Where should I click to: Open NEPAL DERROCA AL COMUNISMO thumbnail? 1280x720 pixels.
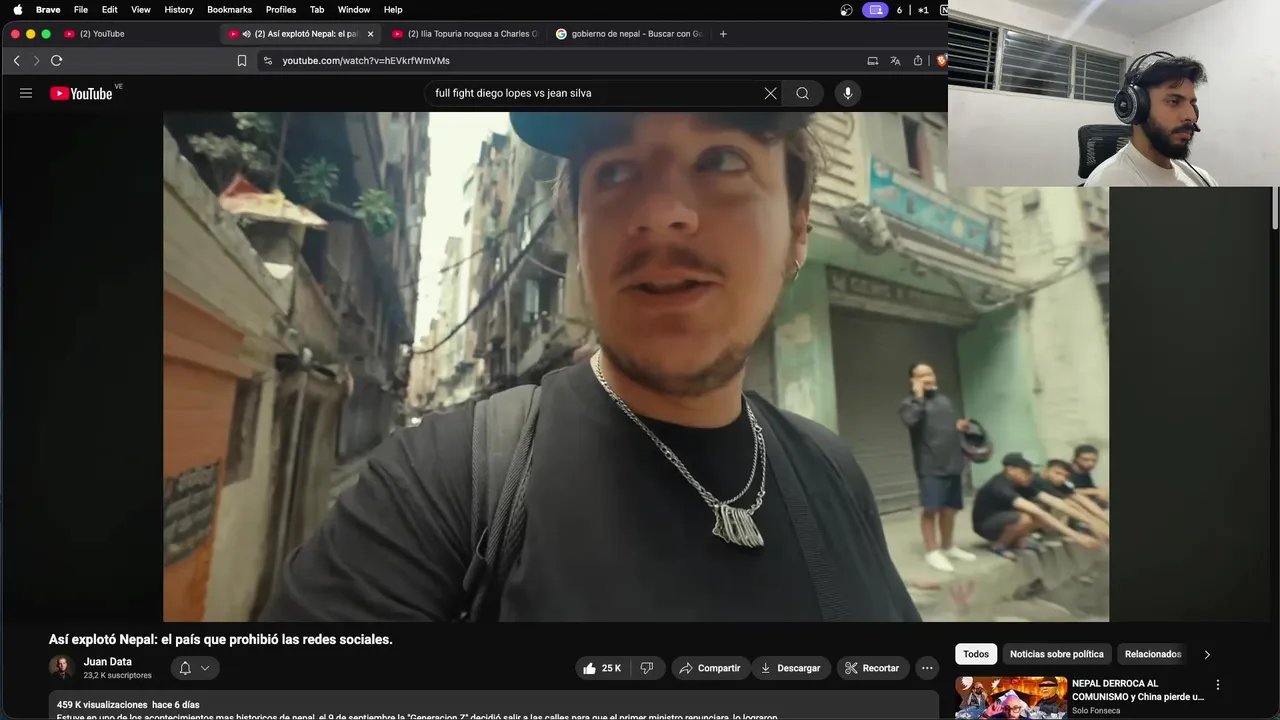point(1011,698)
